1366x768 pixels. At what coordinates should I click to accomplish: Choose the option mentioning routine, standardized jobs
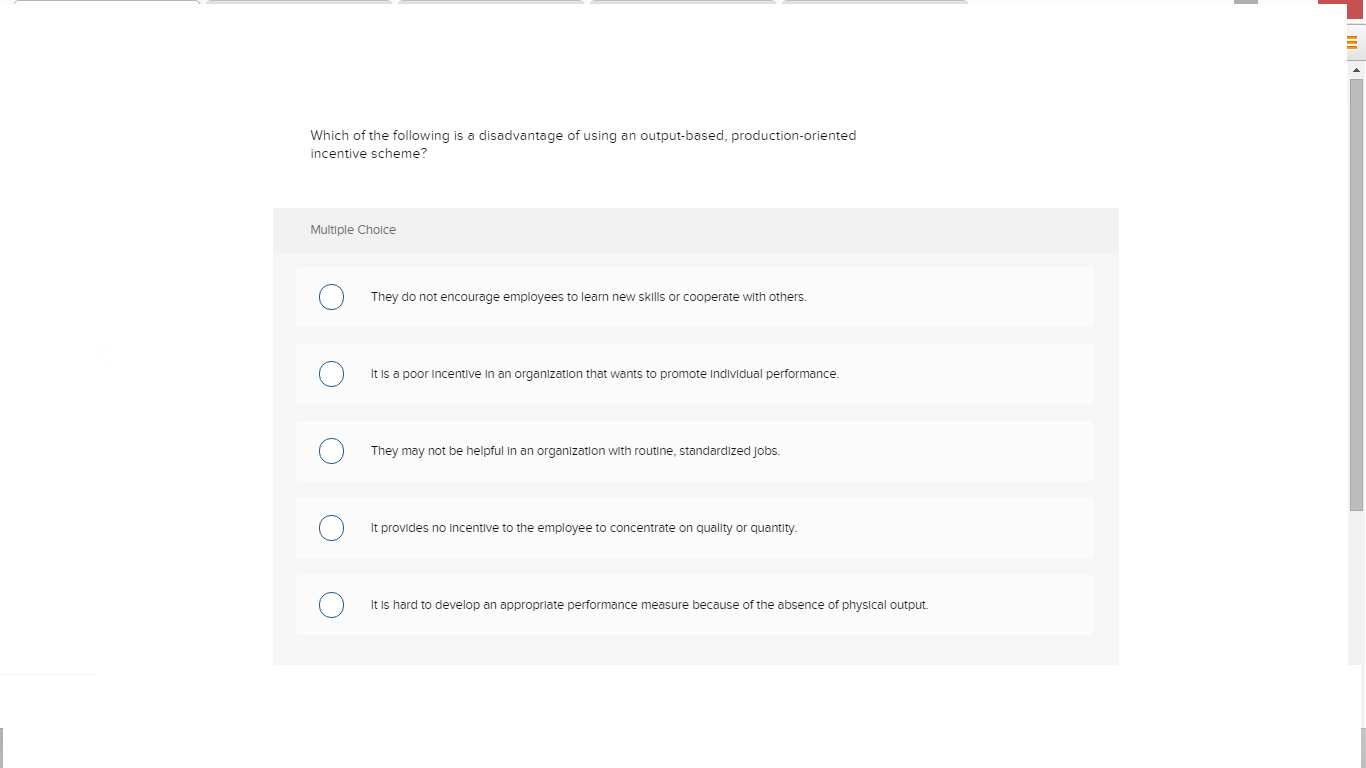coord(331,451)
